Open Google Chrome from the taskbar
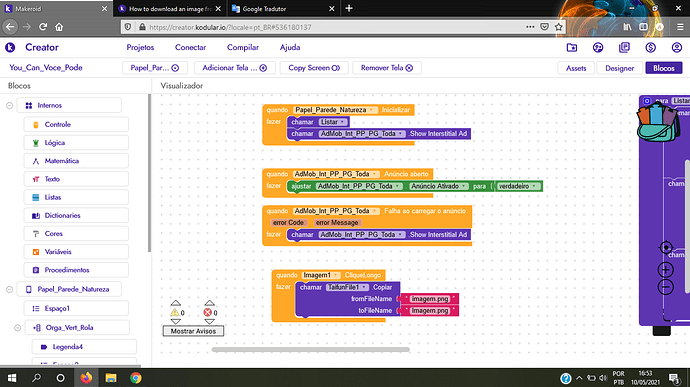Viewport: 690px width, 387px height. pyautogui.click(x=136, y=378)
